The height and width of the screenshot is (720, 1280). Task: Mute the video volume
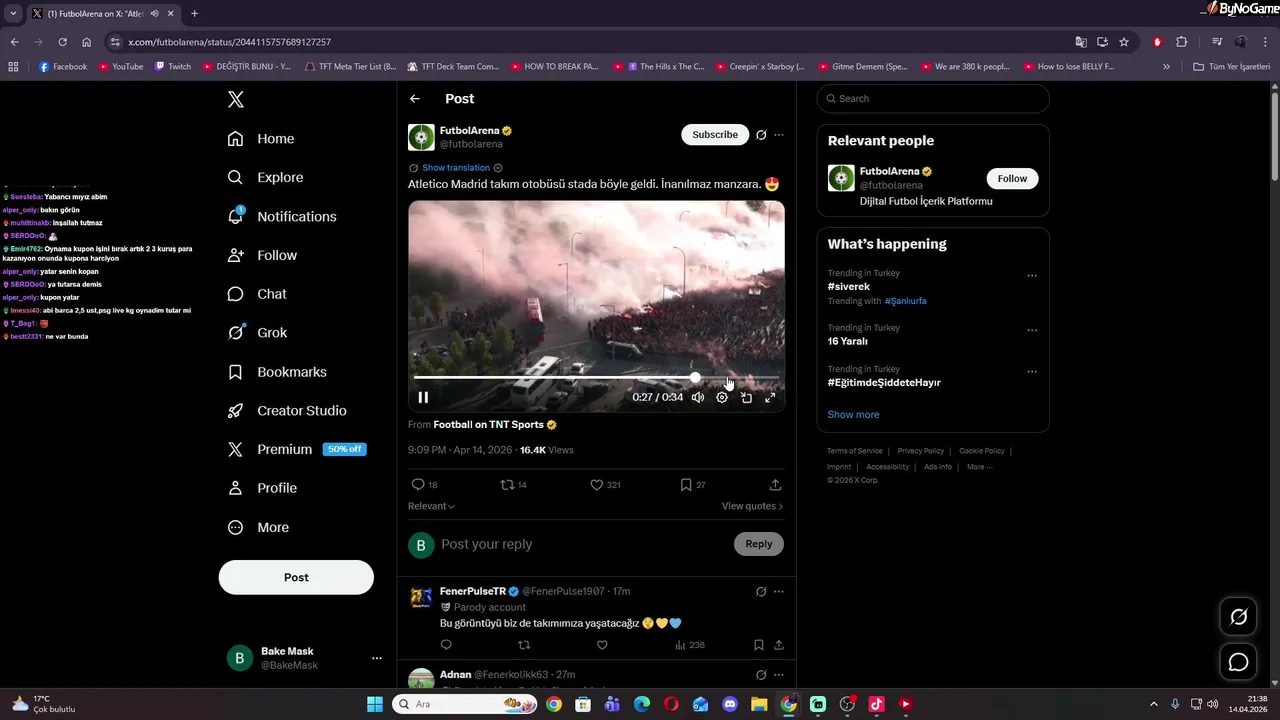point(698,397)
